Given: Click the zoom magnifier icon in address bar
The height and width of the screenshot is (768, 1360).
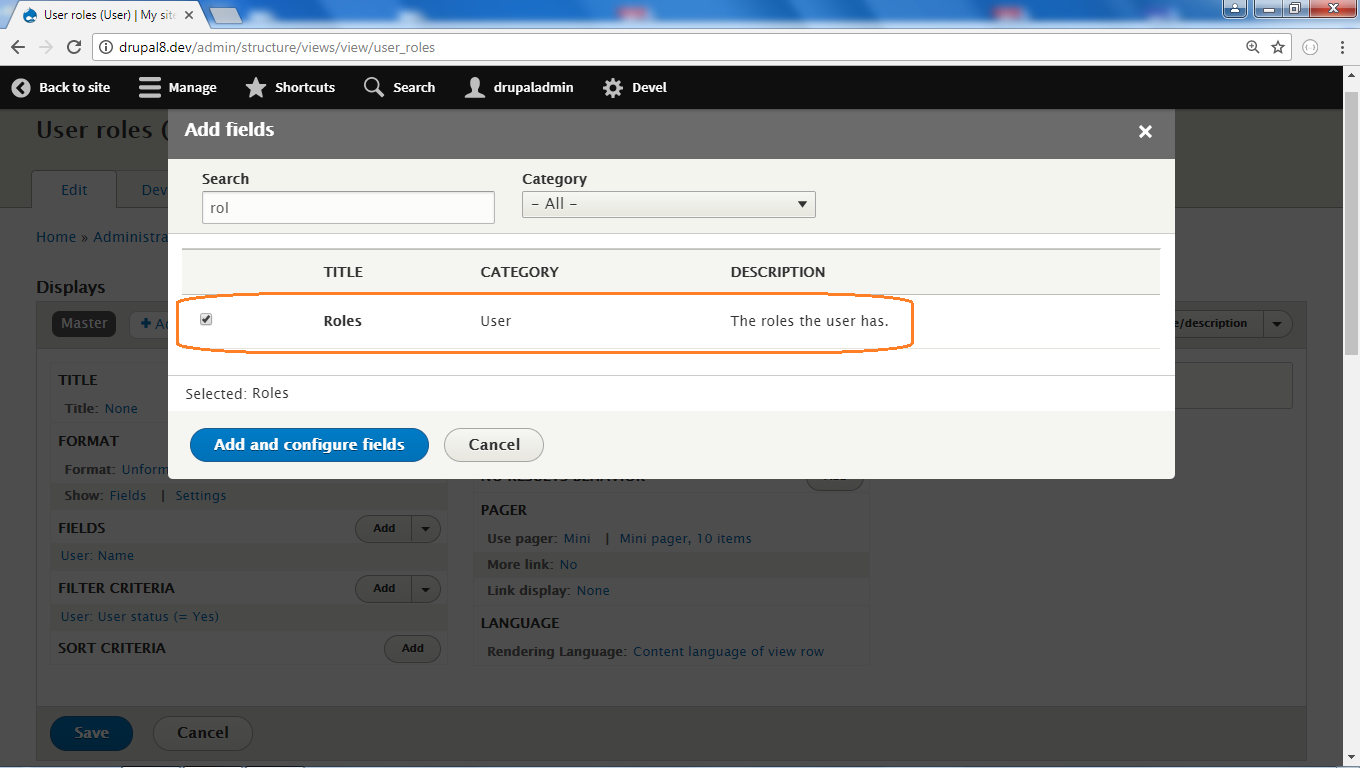Looking at the screenshot, I should 1252,47.
